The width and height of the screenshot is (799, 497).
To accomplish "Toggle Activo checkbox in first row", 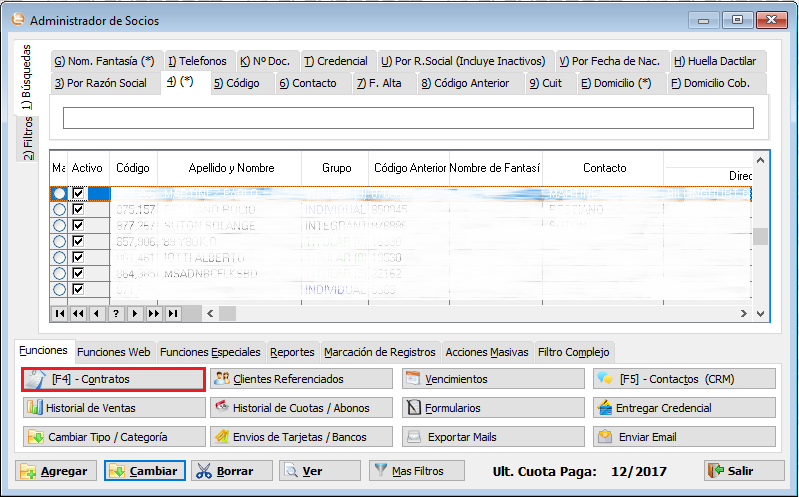I will tap(78, 194).
